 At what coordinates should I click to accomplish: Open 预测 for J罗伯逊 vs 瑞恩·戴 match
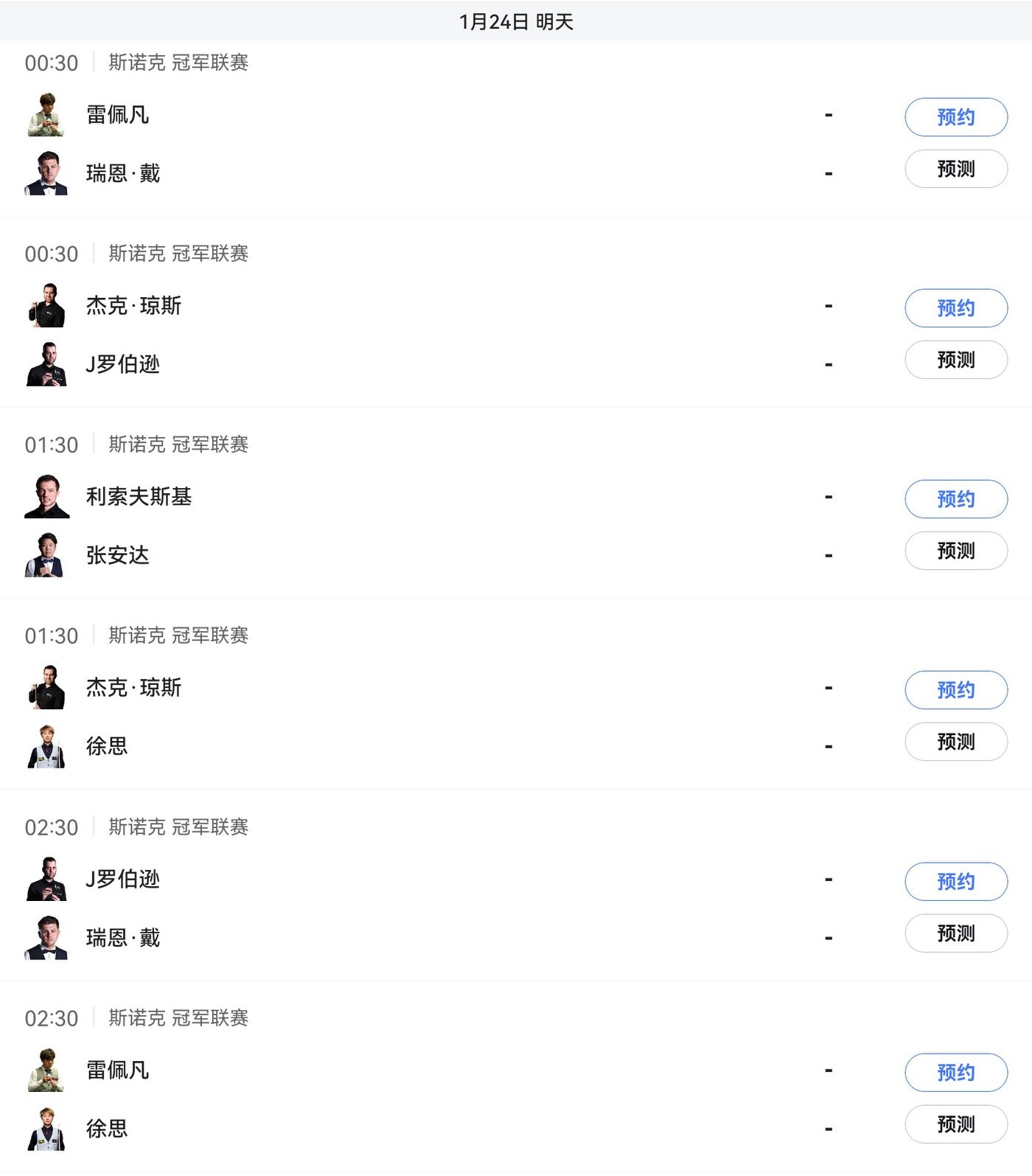pos(955,933)
